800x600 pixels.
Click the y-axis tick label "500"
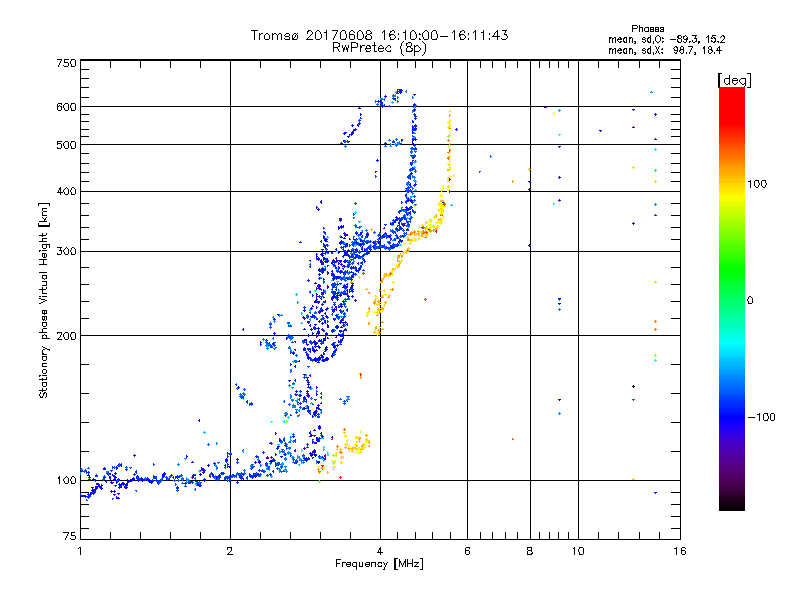click(x=67, y=145)
